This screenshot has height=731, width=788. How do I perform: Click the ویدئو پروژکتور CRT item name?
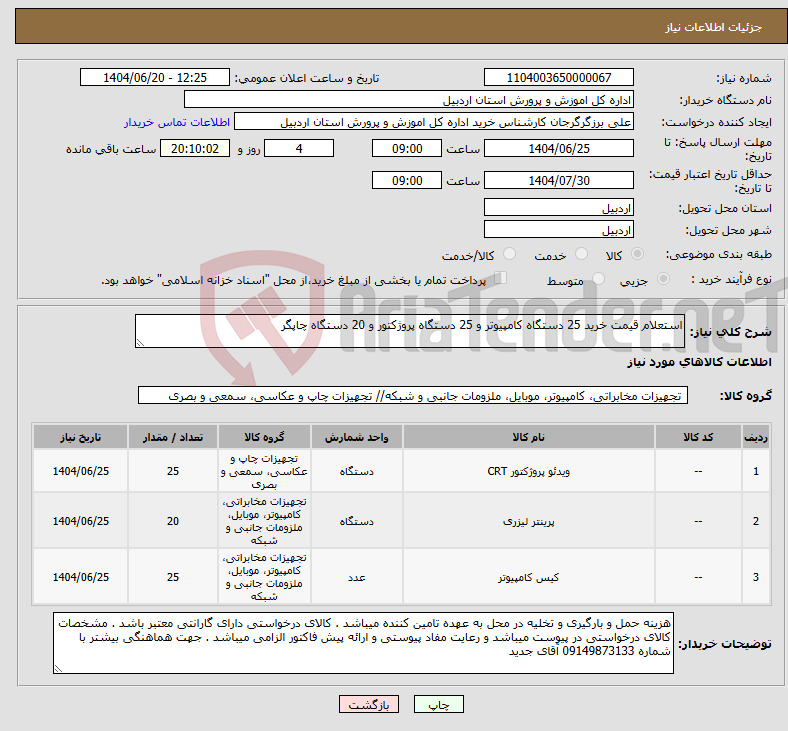[529, 471]
